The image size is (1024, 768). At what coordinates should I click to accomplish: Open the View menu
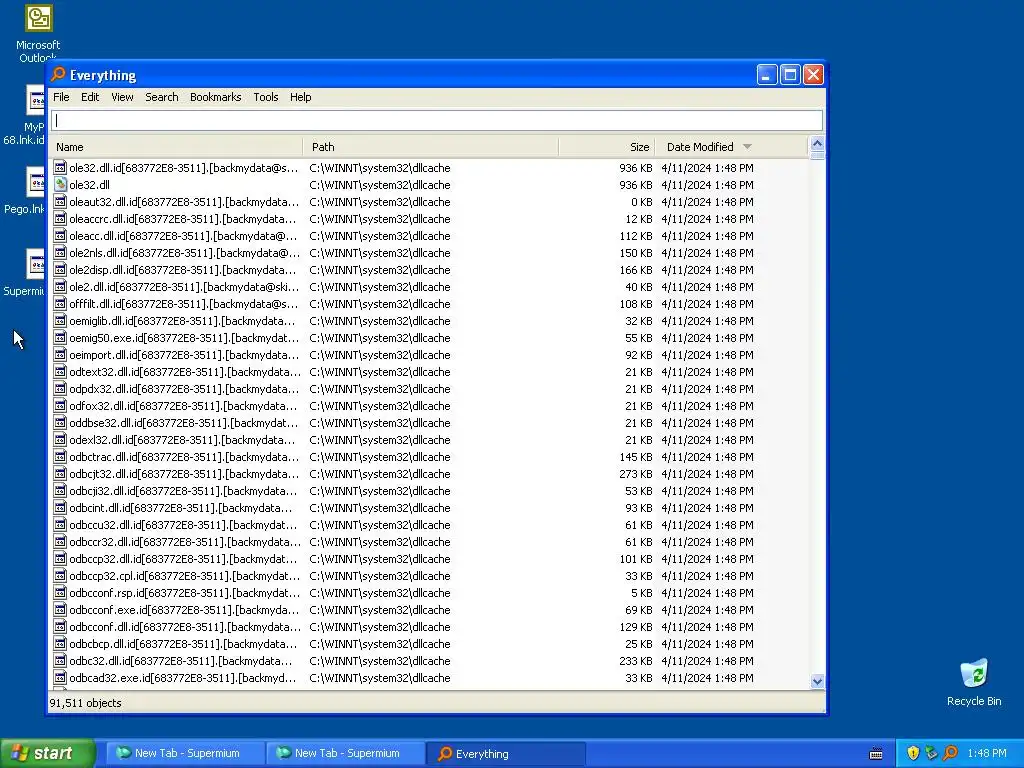(122, 97)
